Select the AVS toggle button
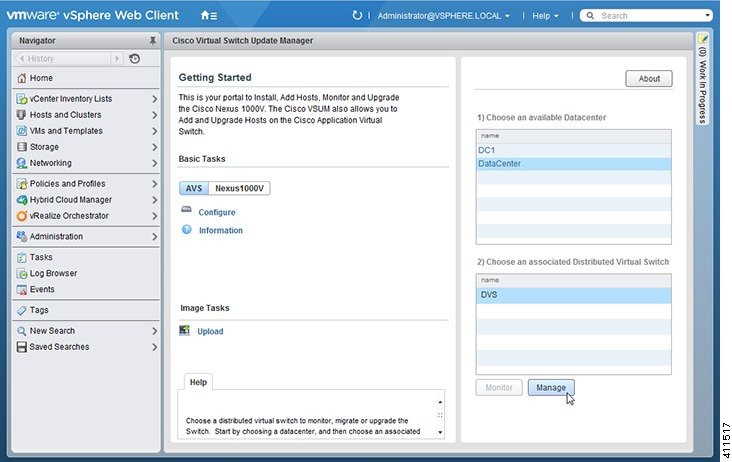The image size is (732, 462). 194,189
